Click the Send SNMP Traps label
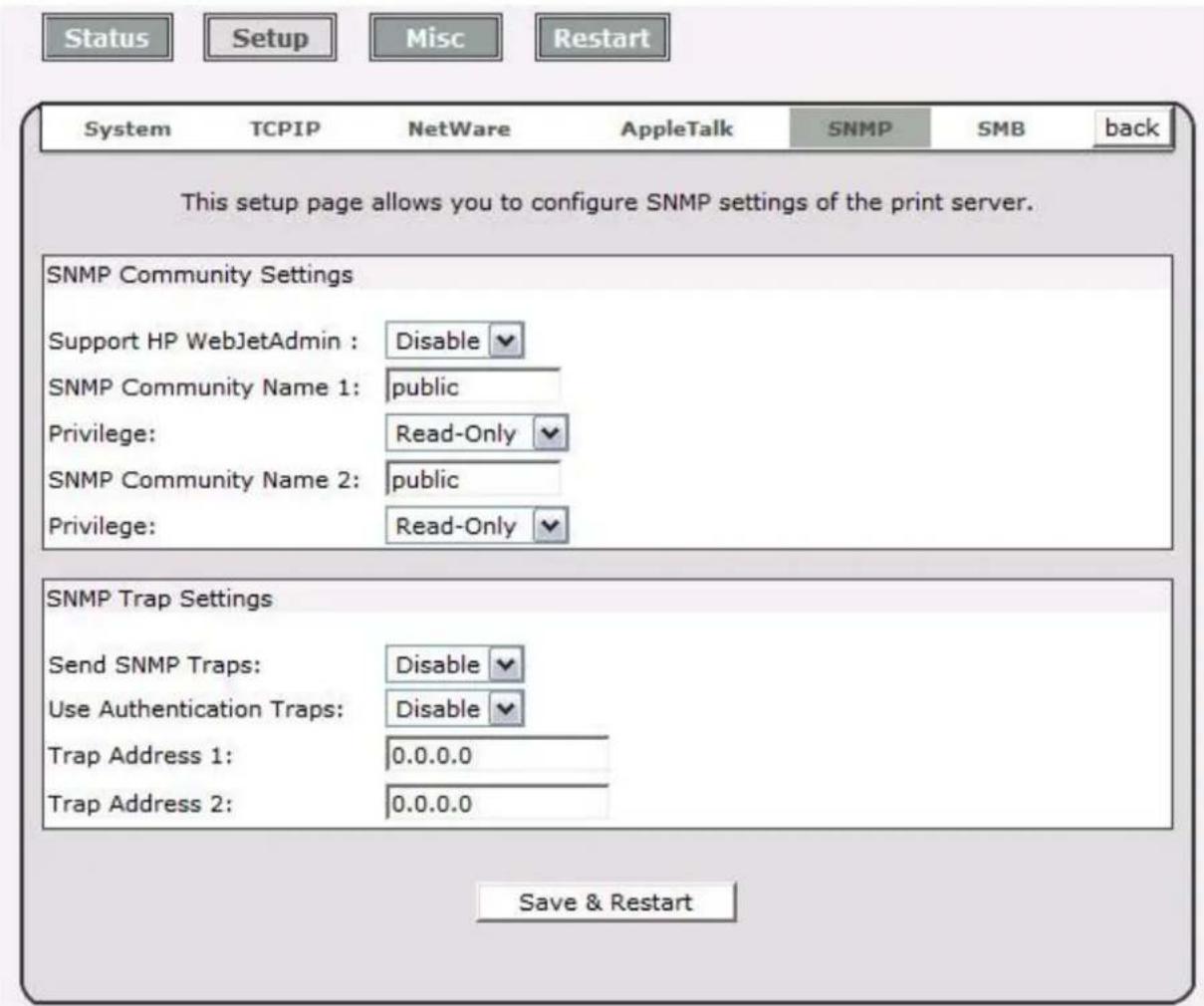This screenshot has width=1204, height=1006. [x=154, y=664]
